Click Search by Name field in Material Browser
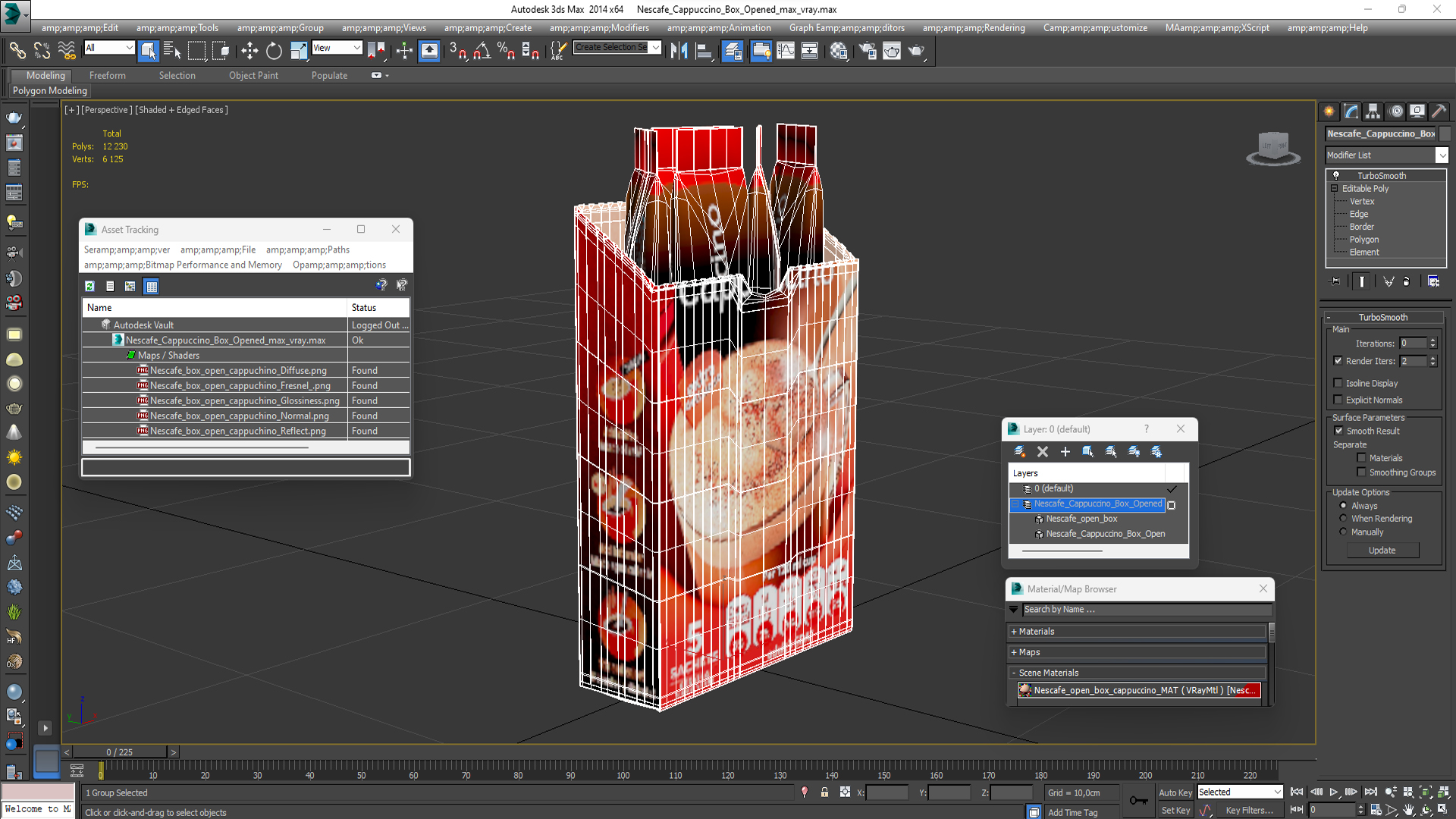Viewport: 1456px width, 819px height. pyautogui.click(x=1147, y=610)
